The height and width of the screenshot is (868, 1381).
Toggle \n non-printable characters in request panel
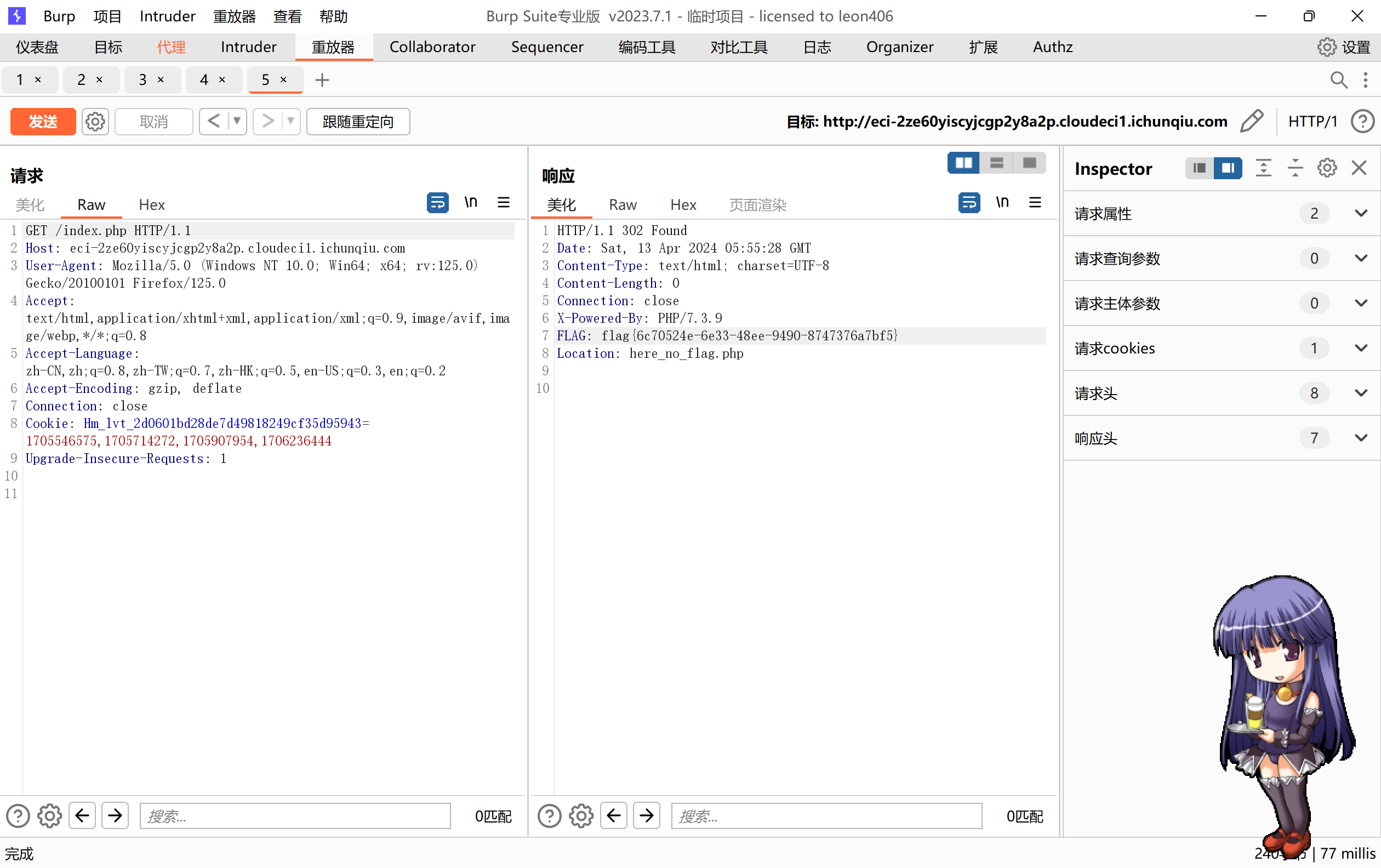[x=471, y=202]
